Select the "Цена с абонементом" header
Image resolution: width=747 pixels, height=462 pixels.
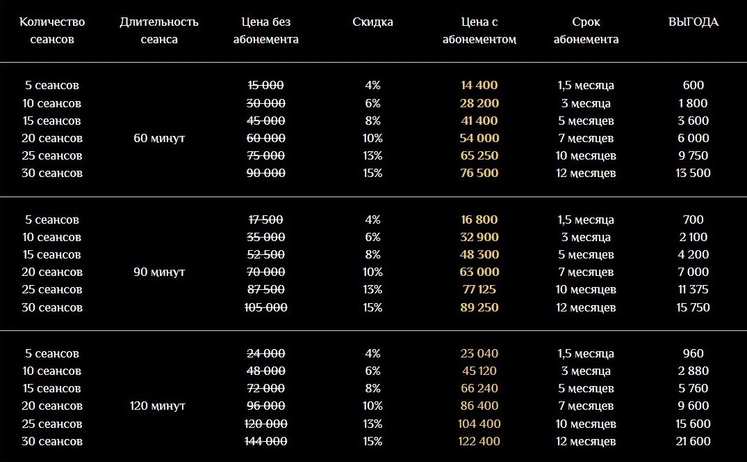click(x=479, y=30)
